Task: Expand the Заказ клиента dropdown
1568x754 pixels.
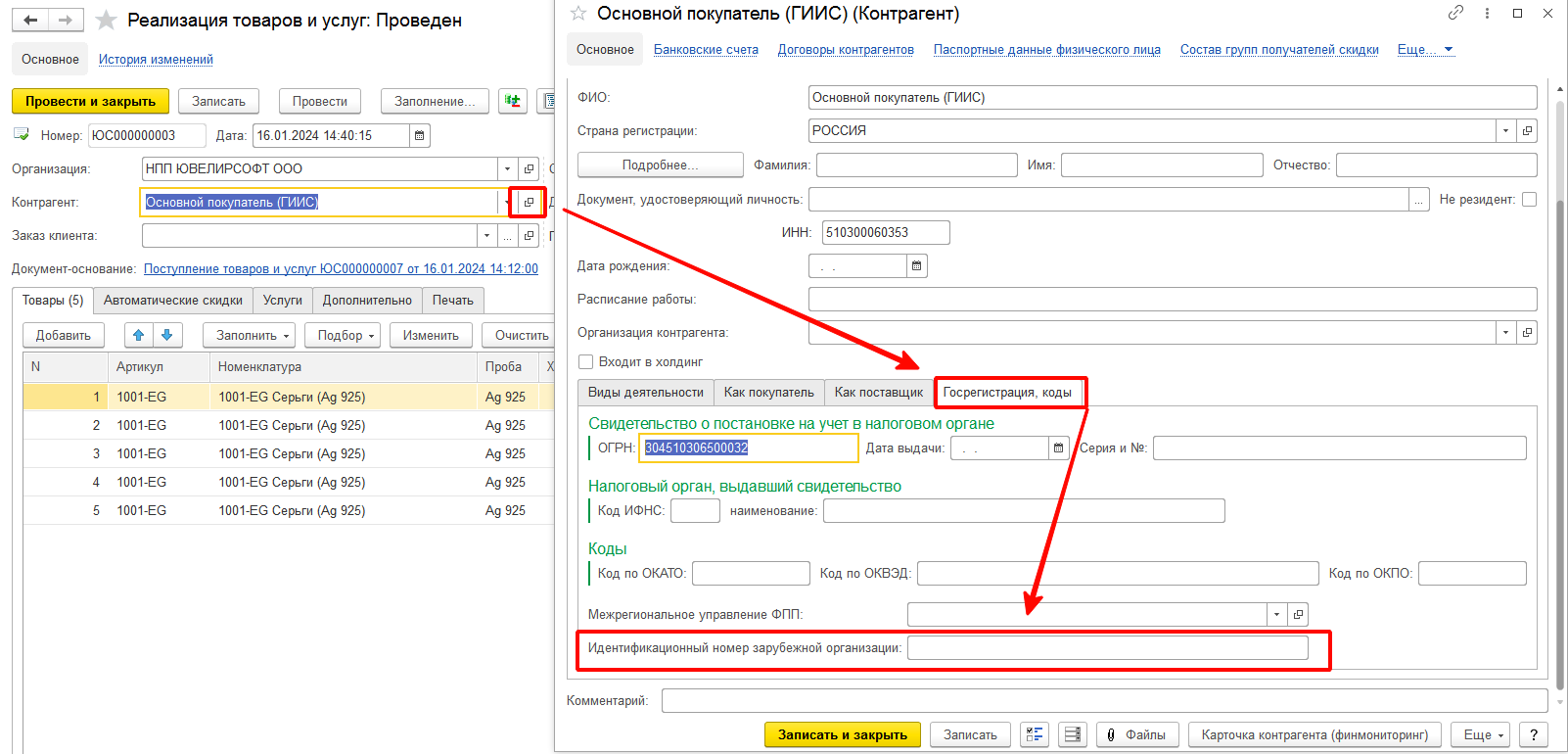Action: (x=486, y=235)
